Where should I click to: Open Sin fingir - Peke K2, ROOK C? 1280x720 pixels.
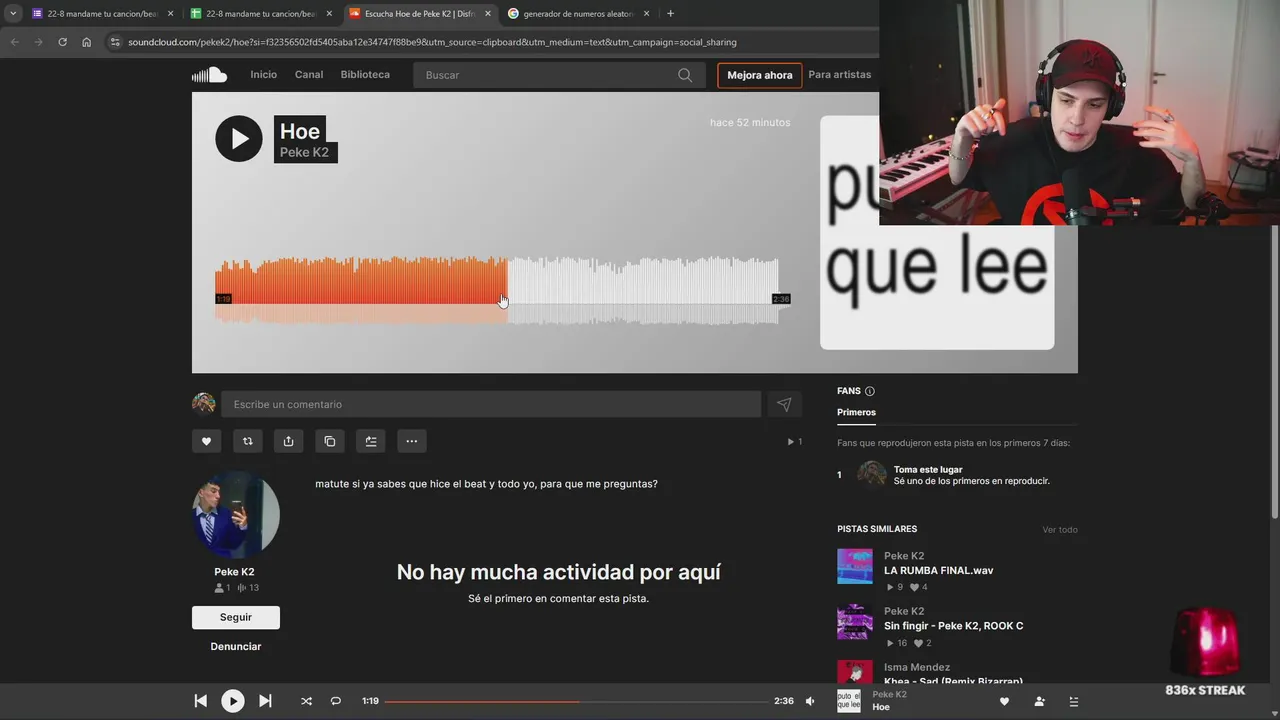pos(953,626)
